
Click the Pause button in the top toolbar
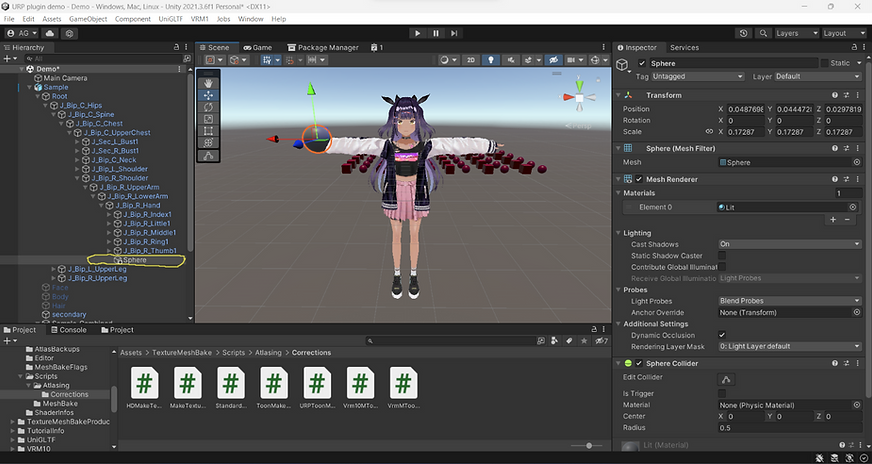436,33
